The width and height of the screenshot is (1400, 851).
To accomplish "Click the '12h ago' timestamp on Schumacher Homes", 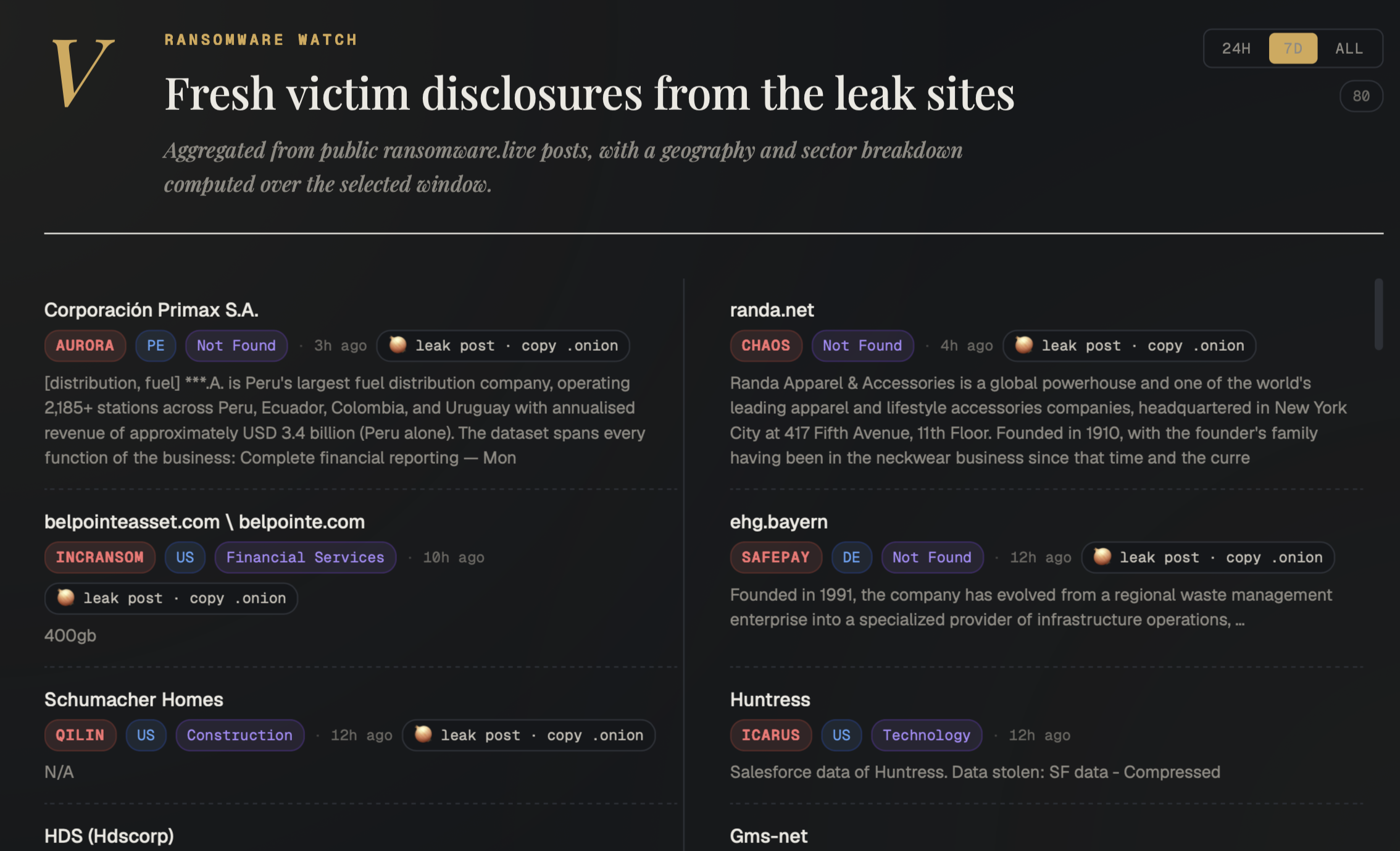I will [x=362, y=735].
